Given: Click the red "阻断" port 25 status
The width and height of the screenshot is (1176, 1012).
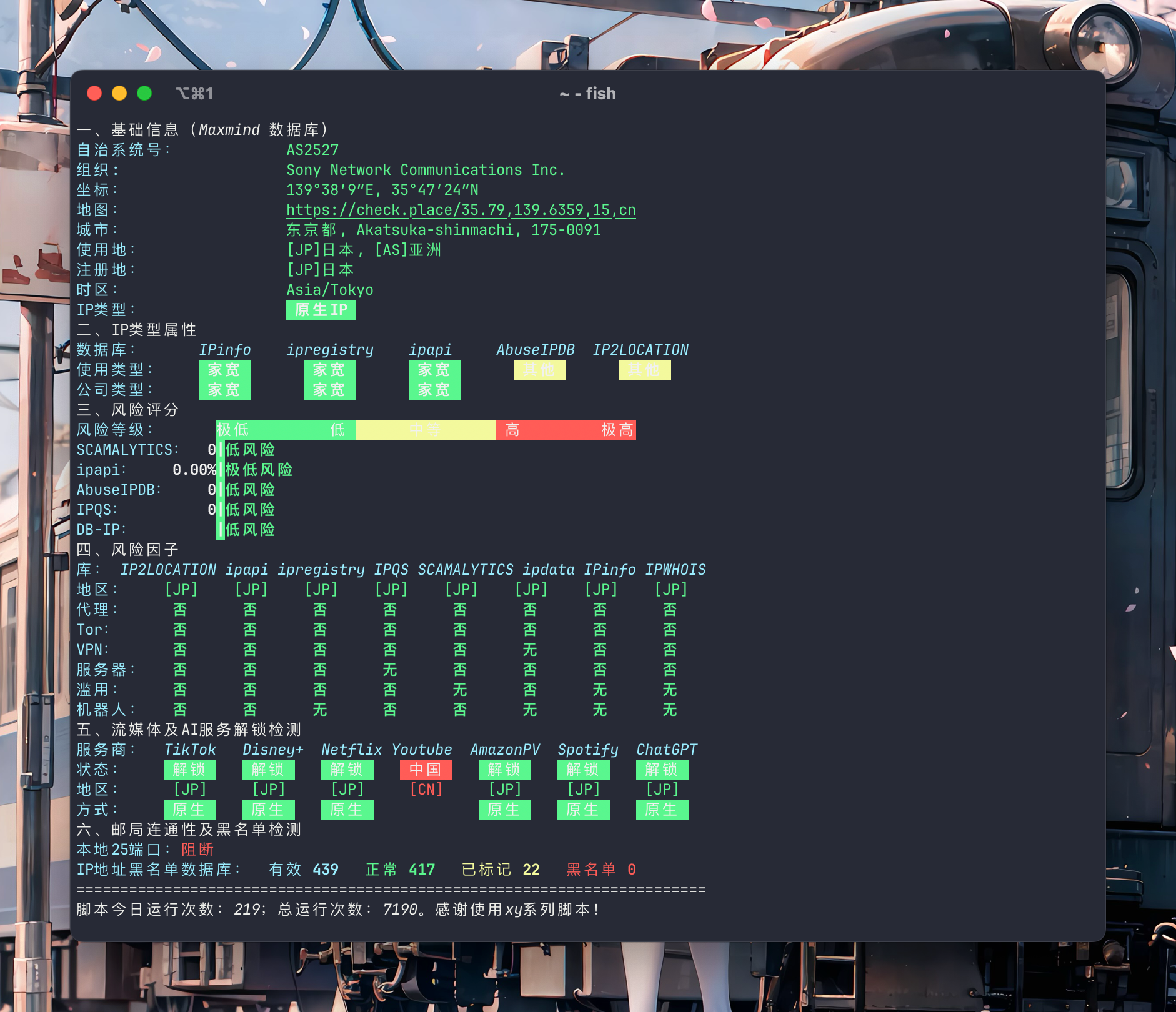Looking at the screenshot, I should click(x=197, y=850).
